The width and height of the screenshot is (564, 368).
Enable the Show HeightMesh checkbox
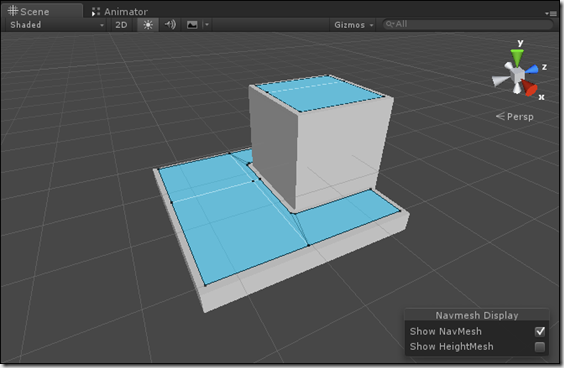point(540,347)
